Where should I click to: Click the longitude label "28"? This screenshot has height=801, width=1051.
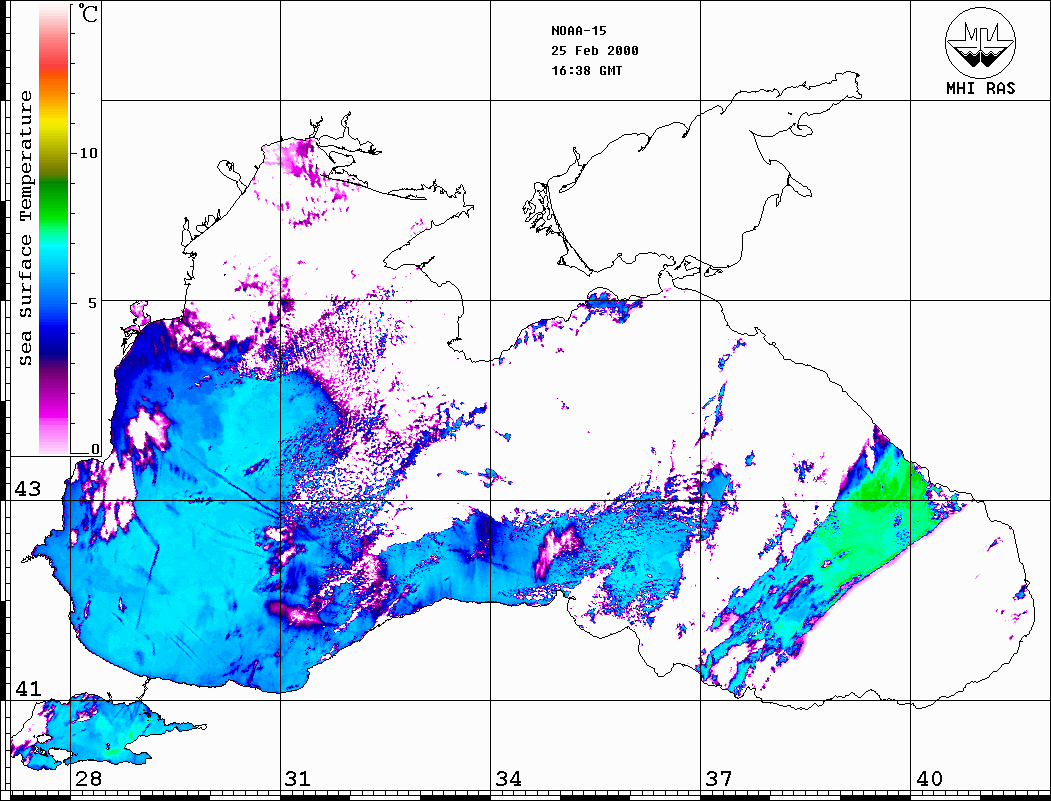click(x=88, y=779)
